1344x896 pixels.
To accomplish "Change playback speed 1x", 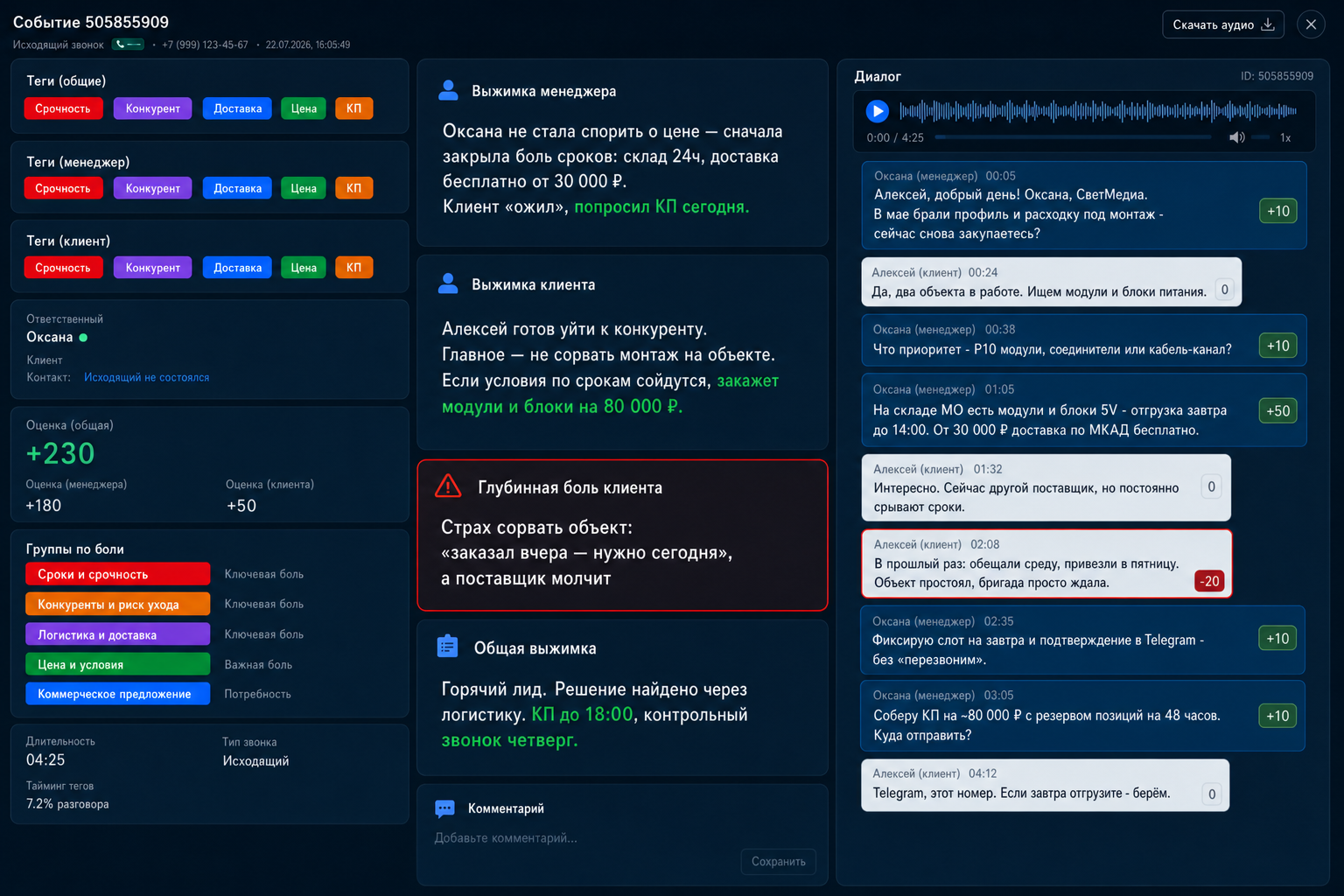I will pos(1285,137).
